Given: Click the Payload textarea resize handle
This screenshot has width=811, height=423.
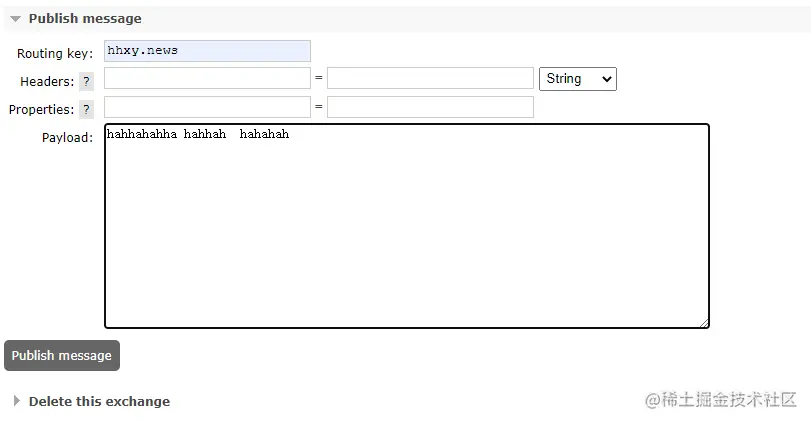Looking at the screenshot, I should 704,323.
